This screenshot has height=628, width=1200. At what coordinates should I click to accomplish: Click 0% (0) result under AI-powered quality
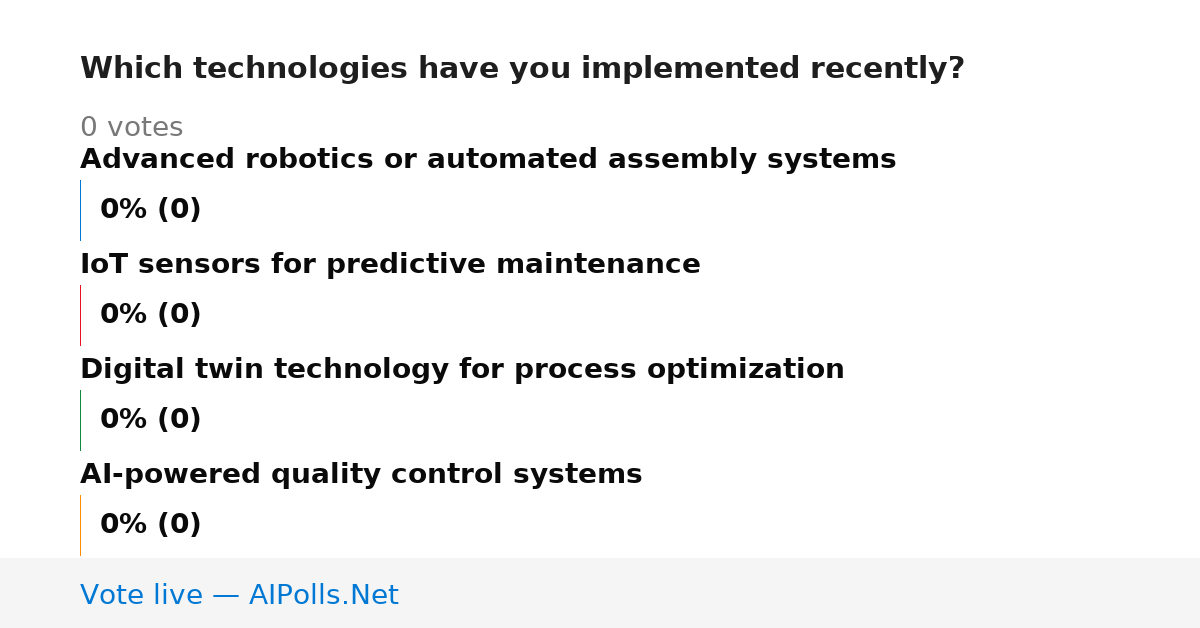[150, 525]
